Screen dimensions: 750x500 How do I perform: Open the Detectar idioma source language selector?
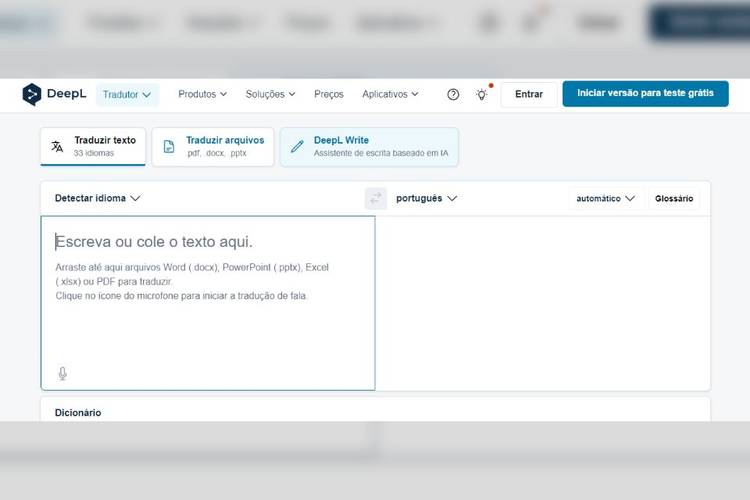[97, 198]
